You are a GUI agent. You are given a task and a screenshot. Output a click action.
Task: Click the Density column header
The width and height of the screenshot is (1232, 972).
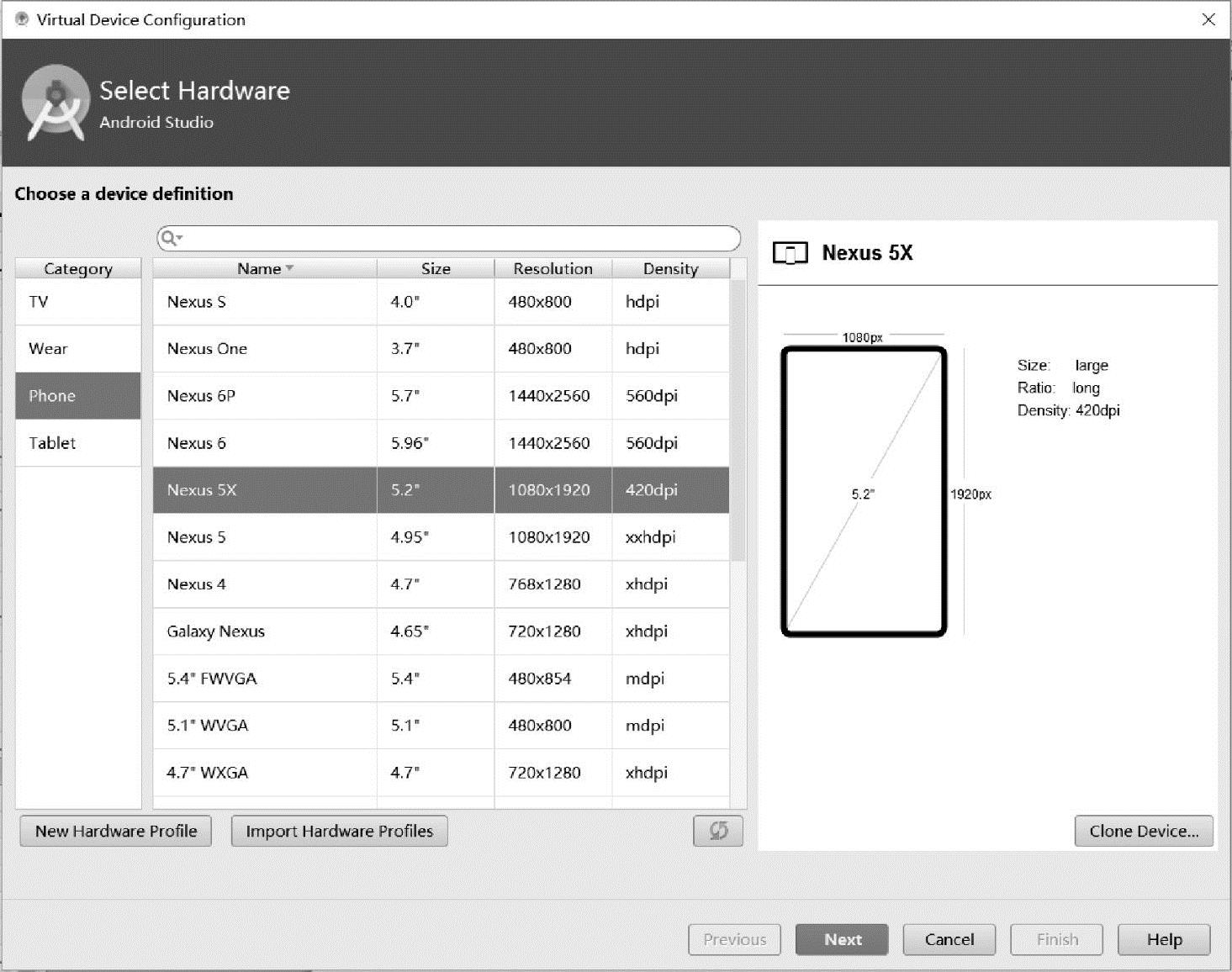tap(671, 268)
